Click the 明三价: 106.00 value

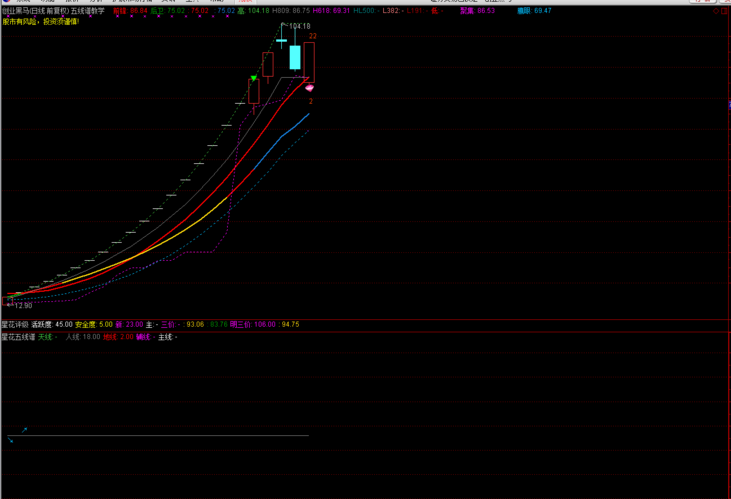click(x=253, y=325)
